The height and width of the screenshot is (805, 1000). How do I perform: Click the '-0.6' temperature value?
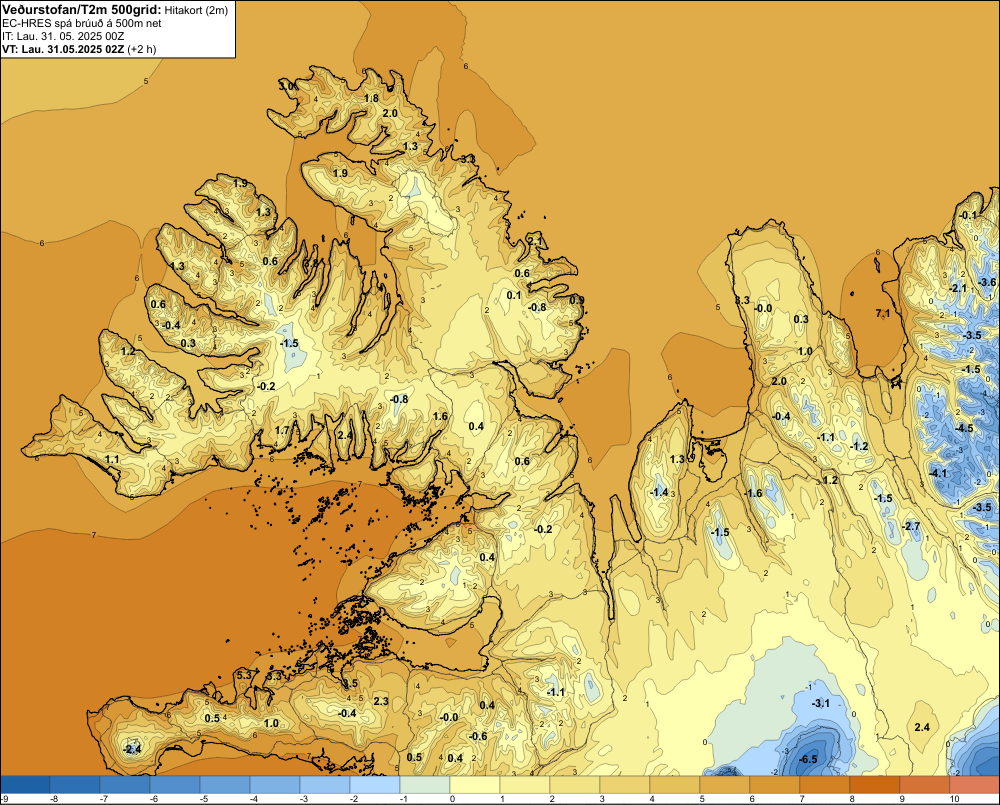[x=478, y=736]
